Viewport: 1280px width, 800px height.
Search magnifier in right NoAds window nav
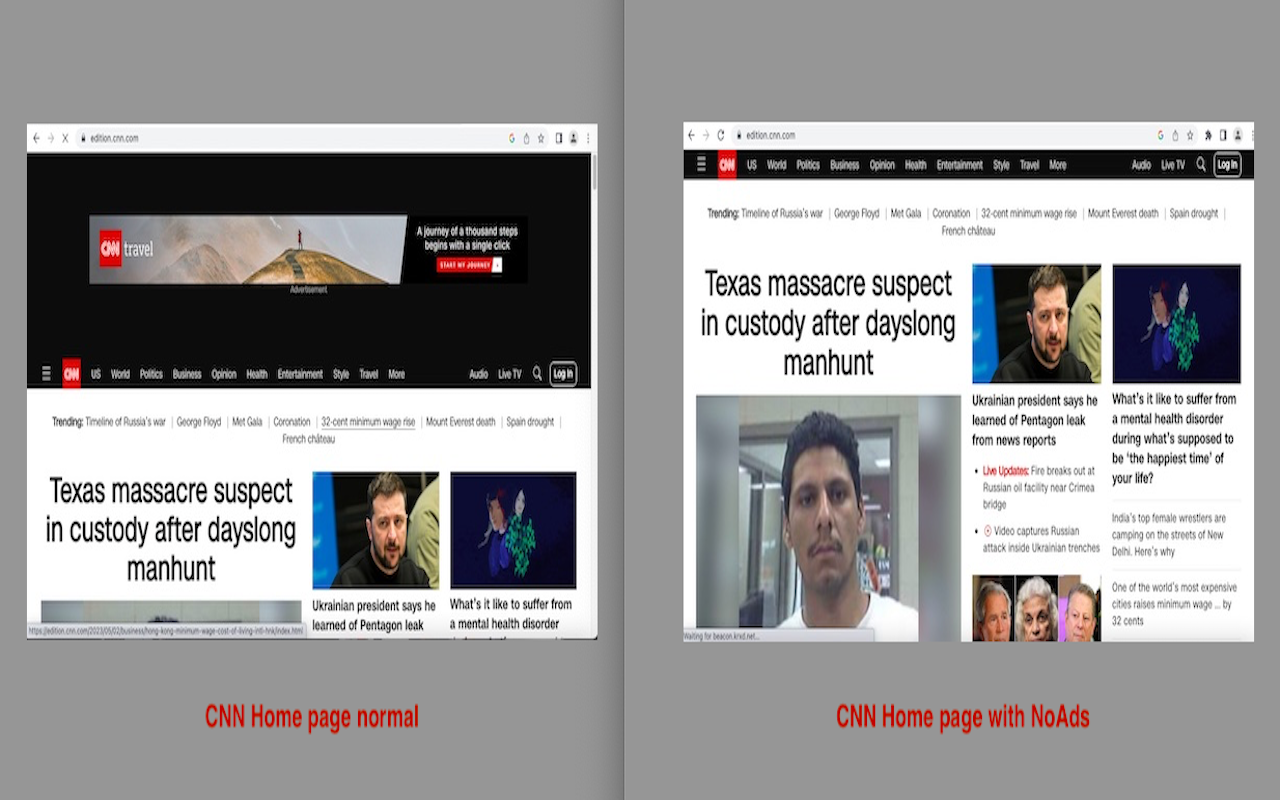tap(1201, 165)
